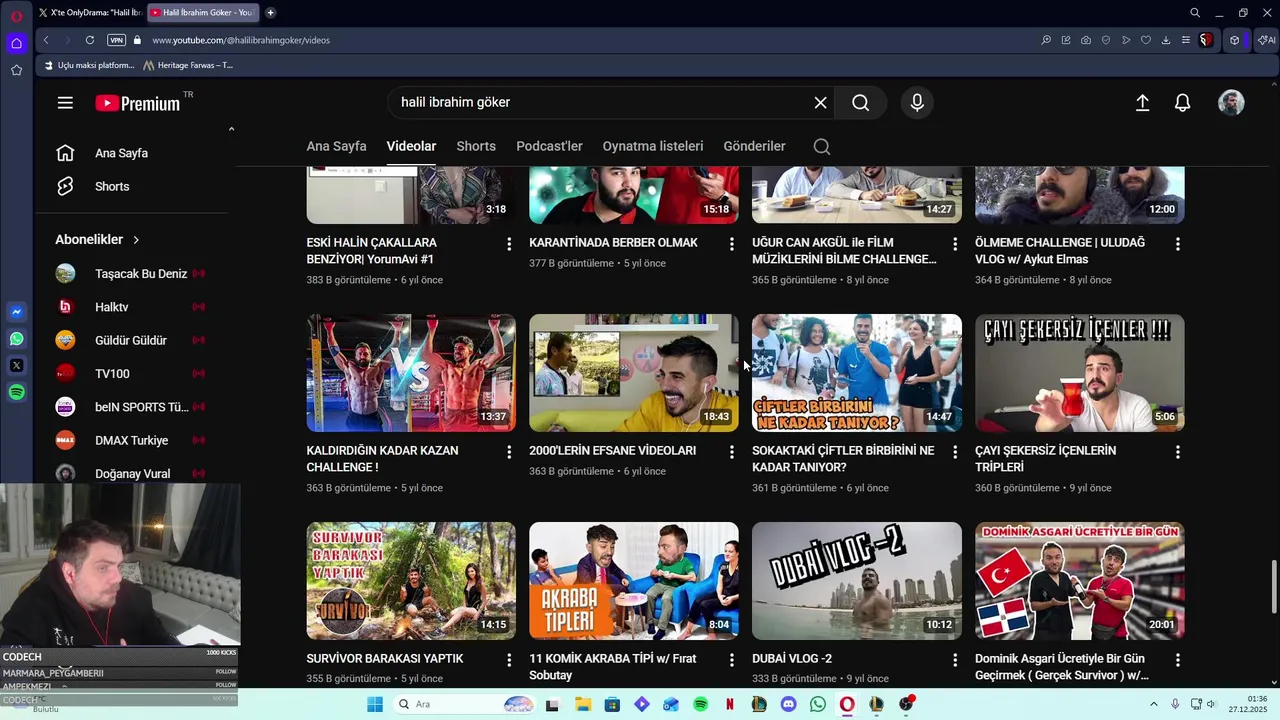Open options menu for 2000'LERİN EFSANE VİDEOLARI
The width and height of the screenshot is (1280, 720).
[x=731, y=452]
